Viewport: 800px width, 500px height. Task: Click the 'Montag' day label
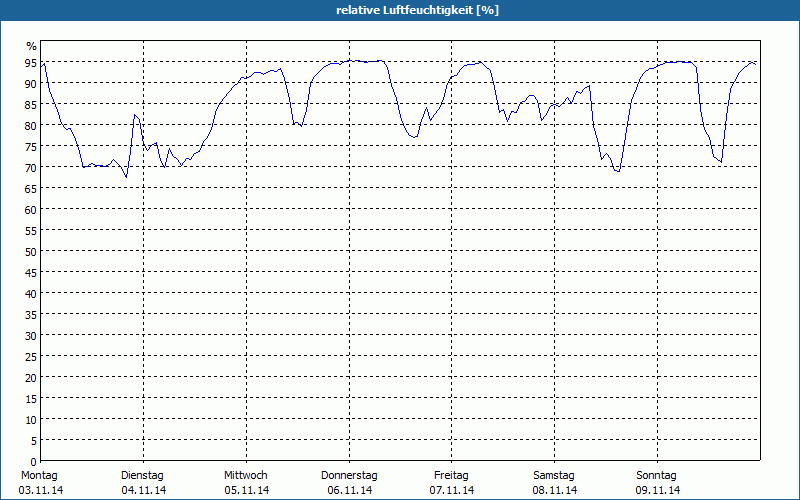click(39, 476)
